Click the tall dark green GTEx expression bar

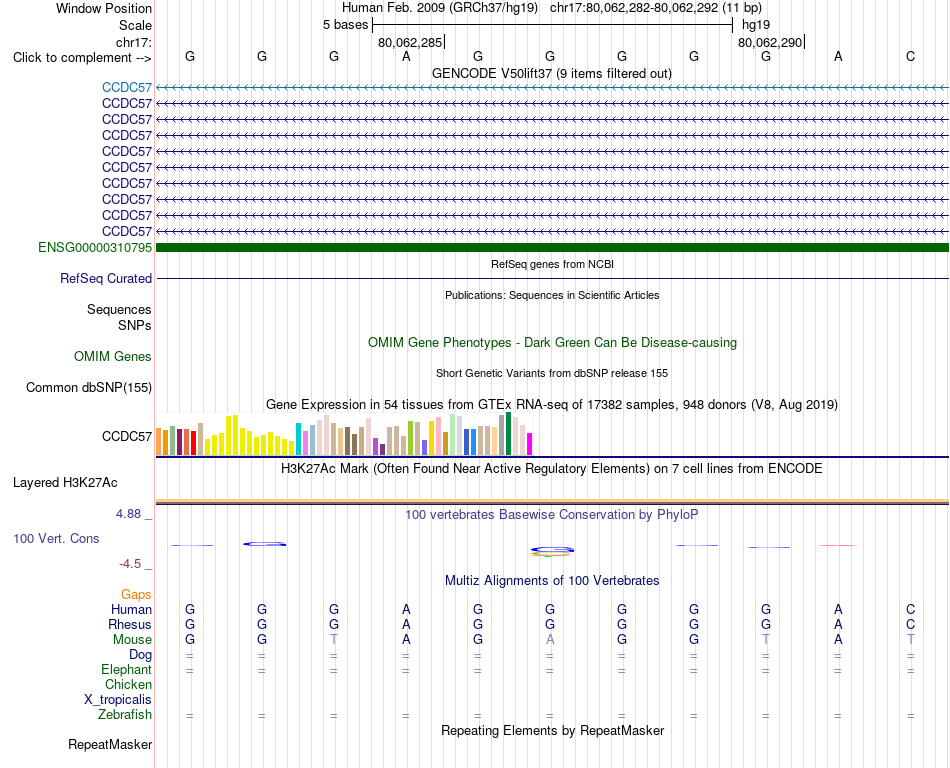[x=508, y=434]
